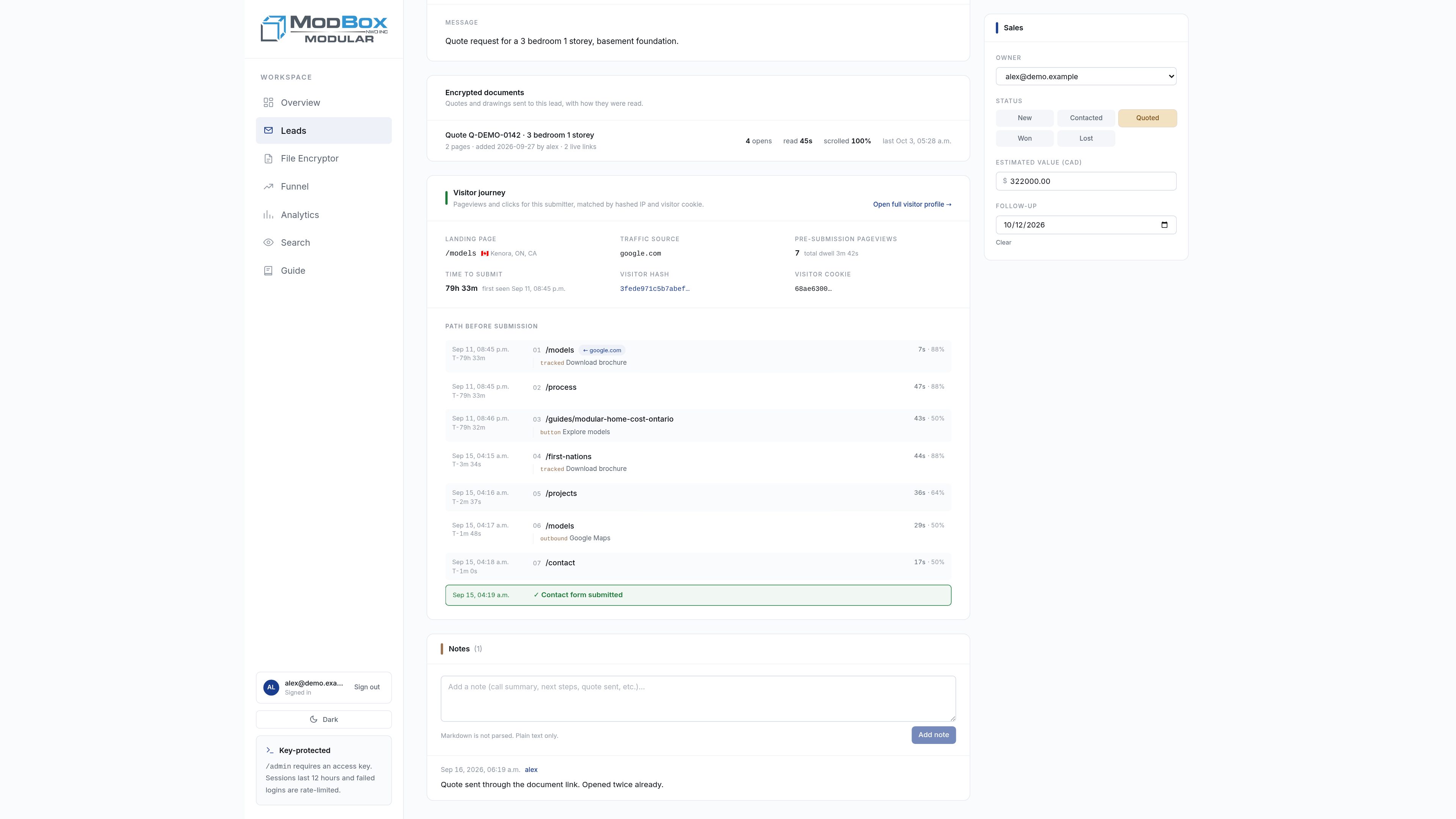Click the File Encryptor document icon
This screenshot has width=1456, height=819.
pyautogui.click(x=268, y=159)
